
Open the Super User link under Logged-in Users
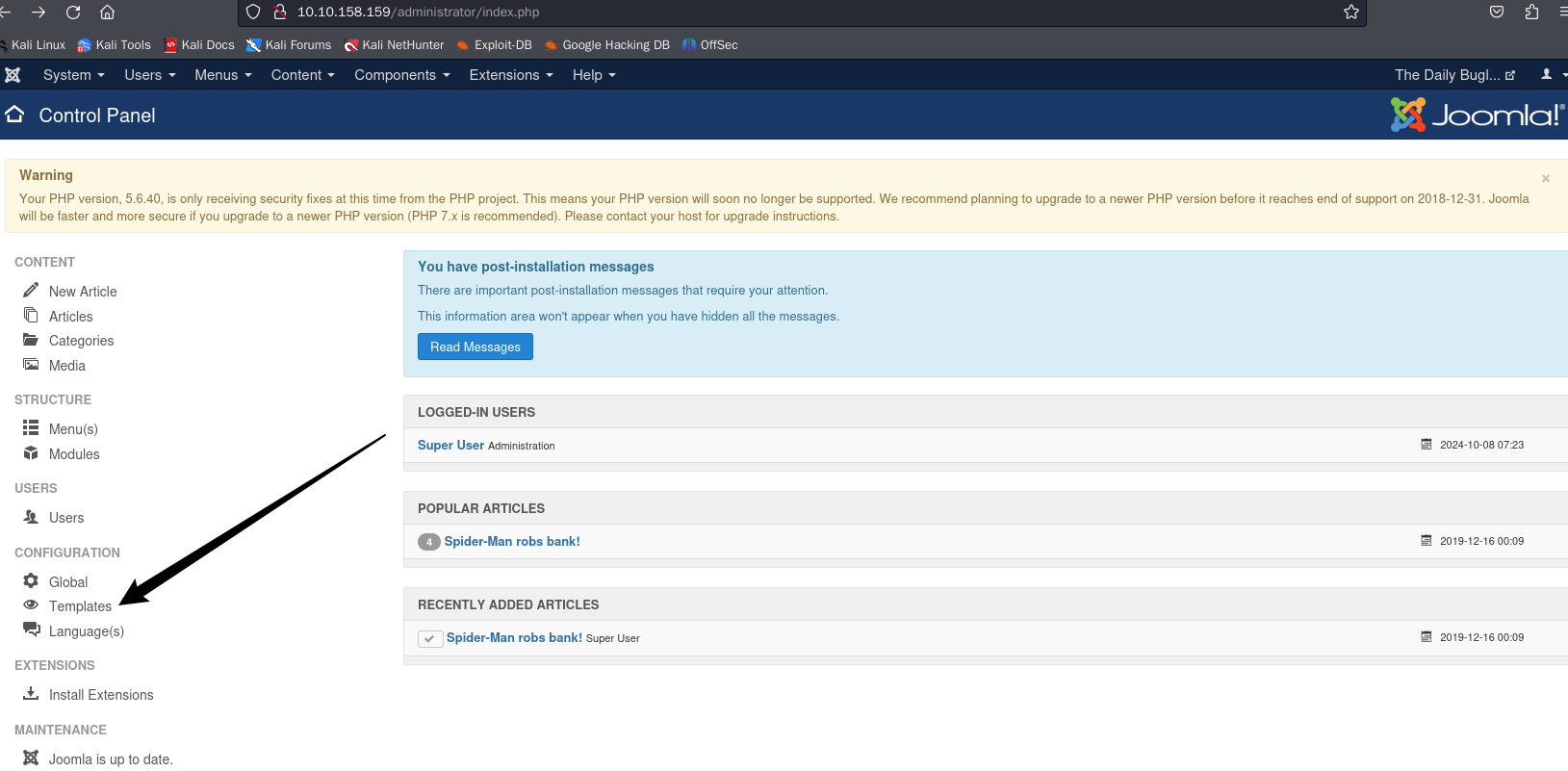450,445
